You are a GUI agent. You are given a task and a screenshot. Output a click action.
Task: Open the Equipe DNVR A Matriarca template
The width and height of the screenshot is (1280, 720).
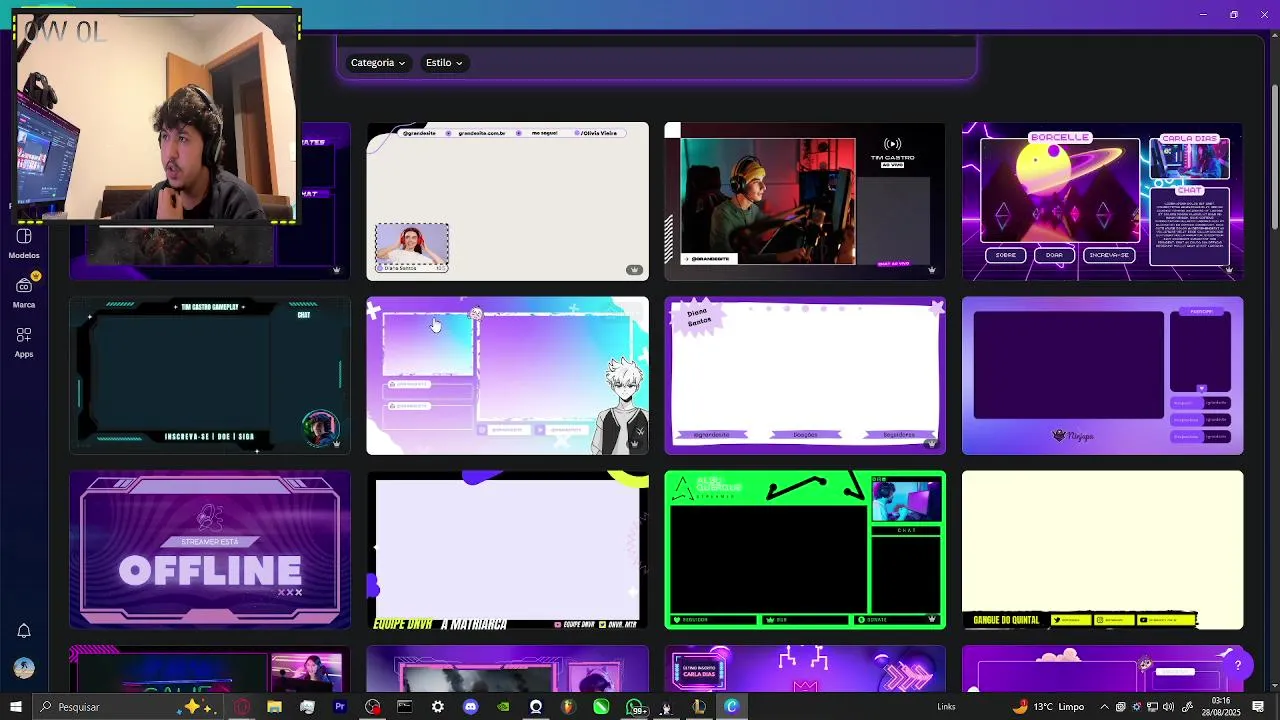[x=507, y=550]
